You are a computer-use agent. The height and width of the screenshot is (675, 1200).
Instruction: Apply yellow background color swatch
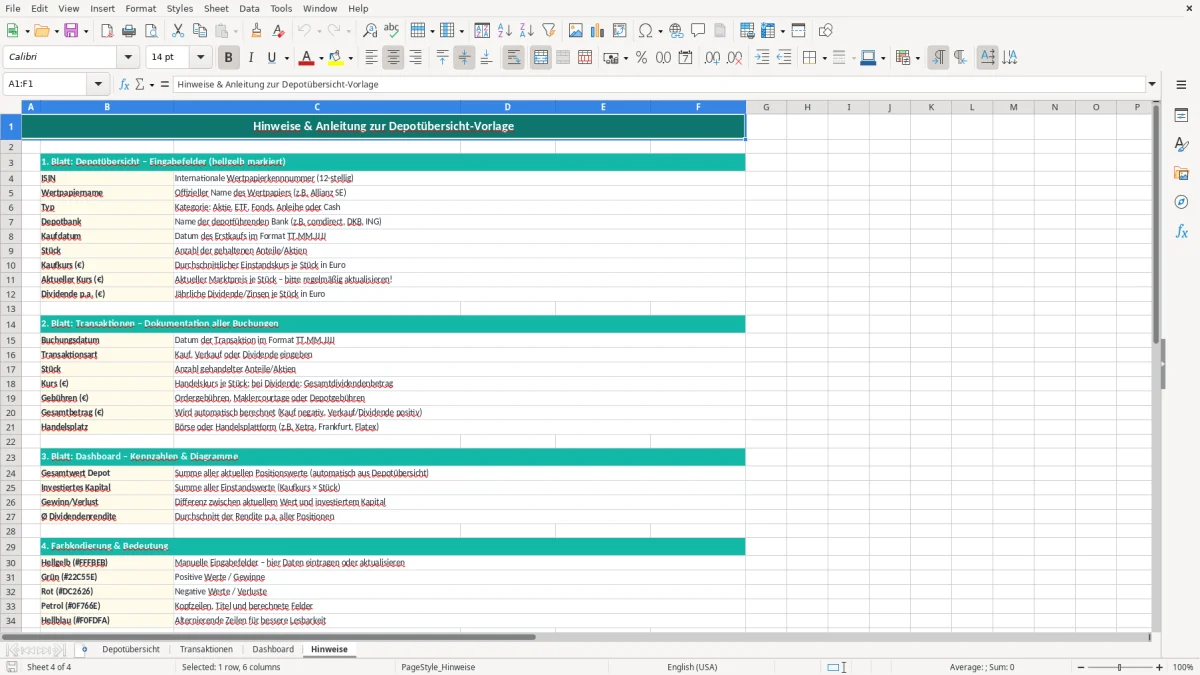[336, 58]
